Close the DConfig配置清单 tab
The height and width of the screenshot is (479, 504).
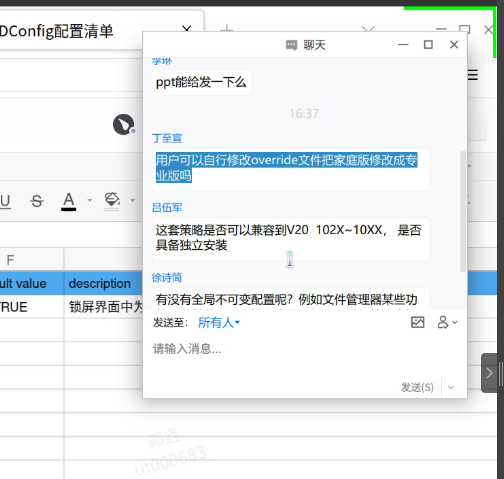(187, 29)
